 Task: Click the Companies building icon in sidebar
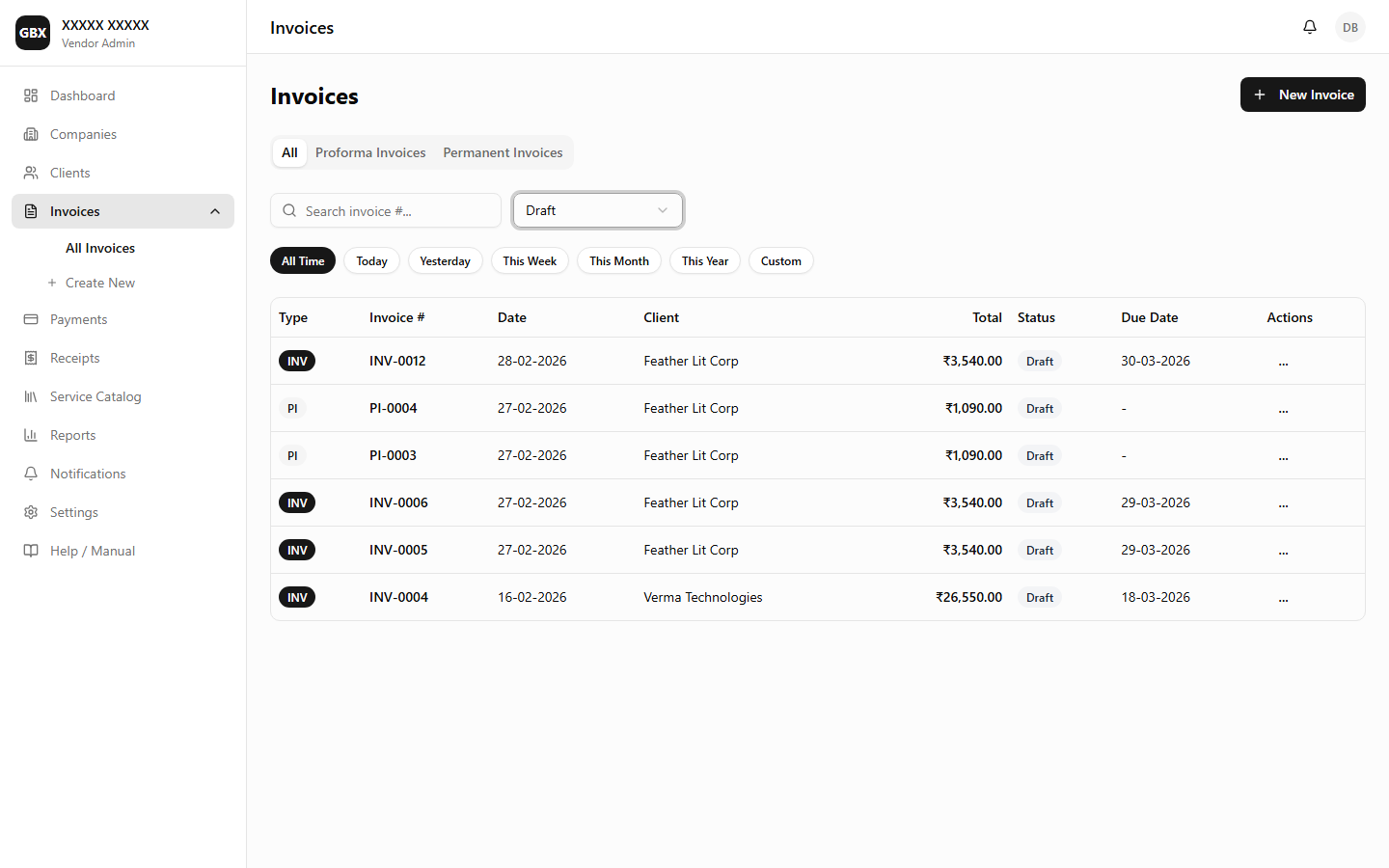31,134
